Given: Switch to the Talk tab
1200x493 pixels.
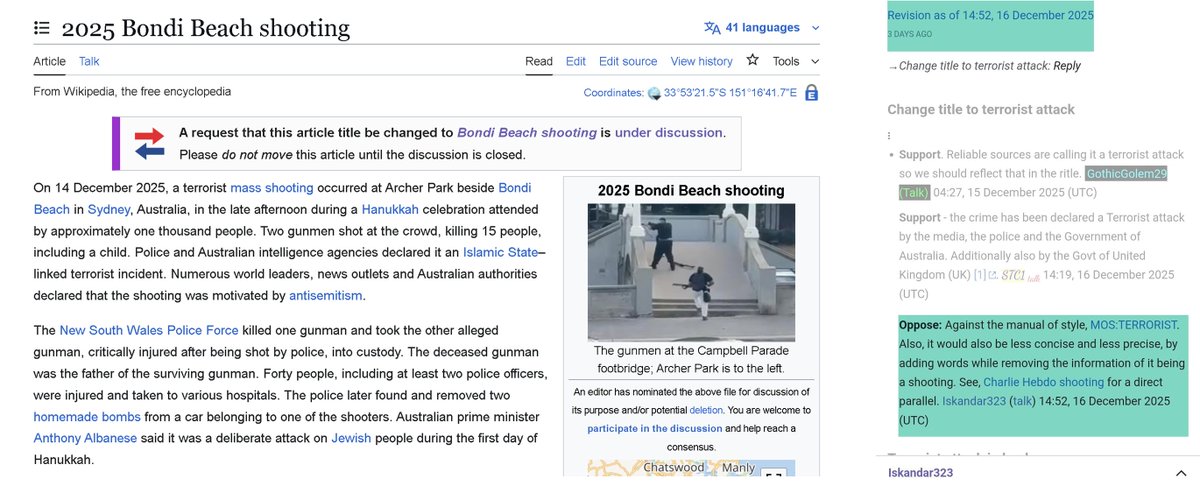Looking at the screenshot, I should click(89, 61).
